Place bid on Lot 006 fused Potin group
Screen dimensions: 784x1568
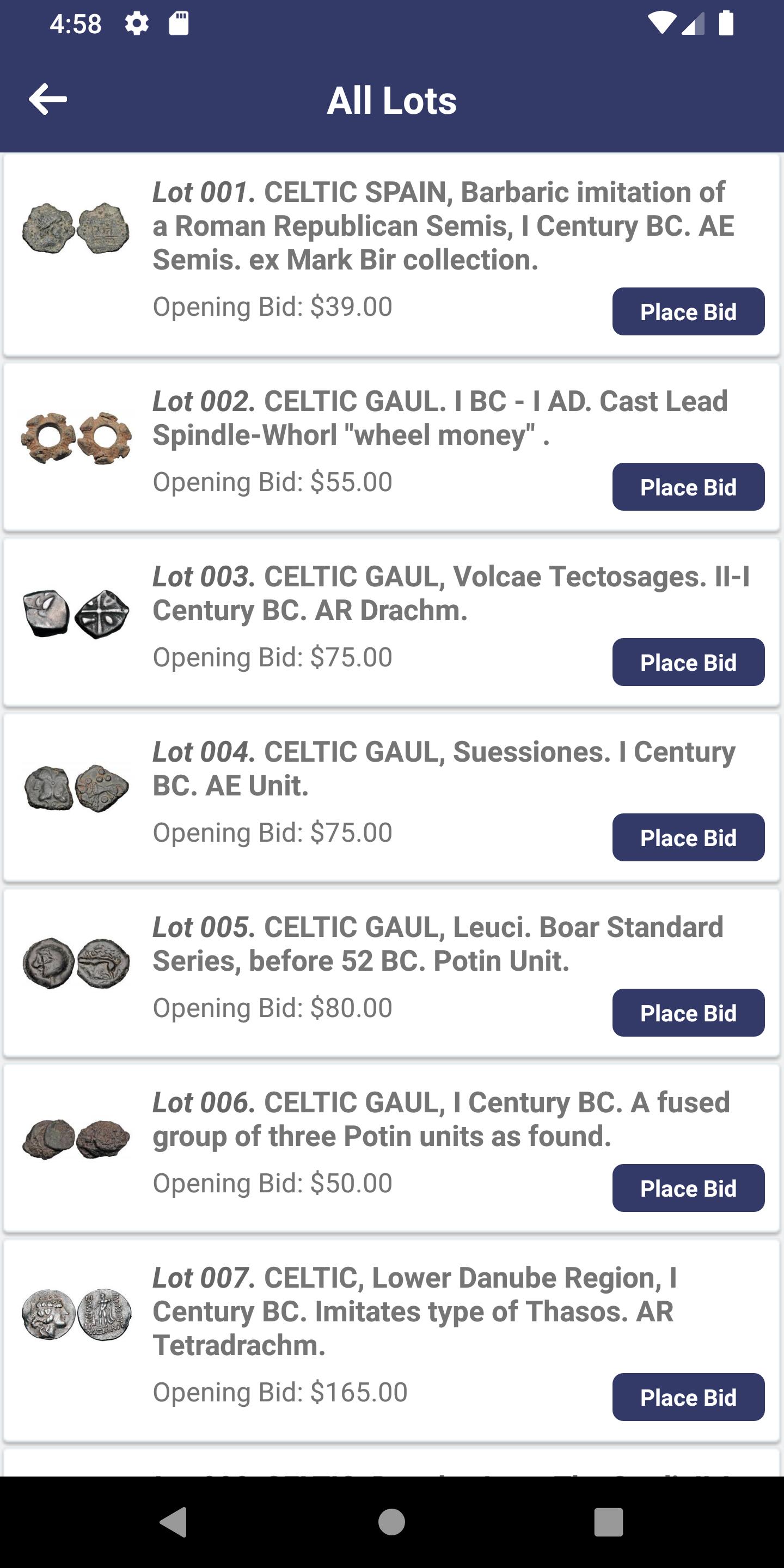click(x=688, y=1188)
